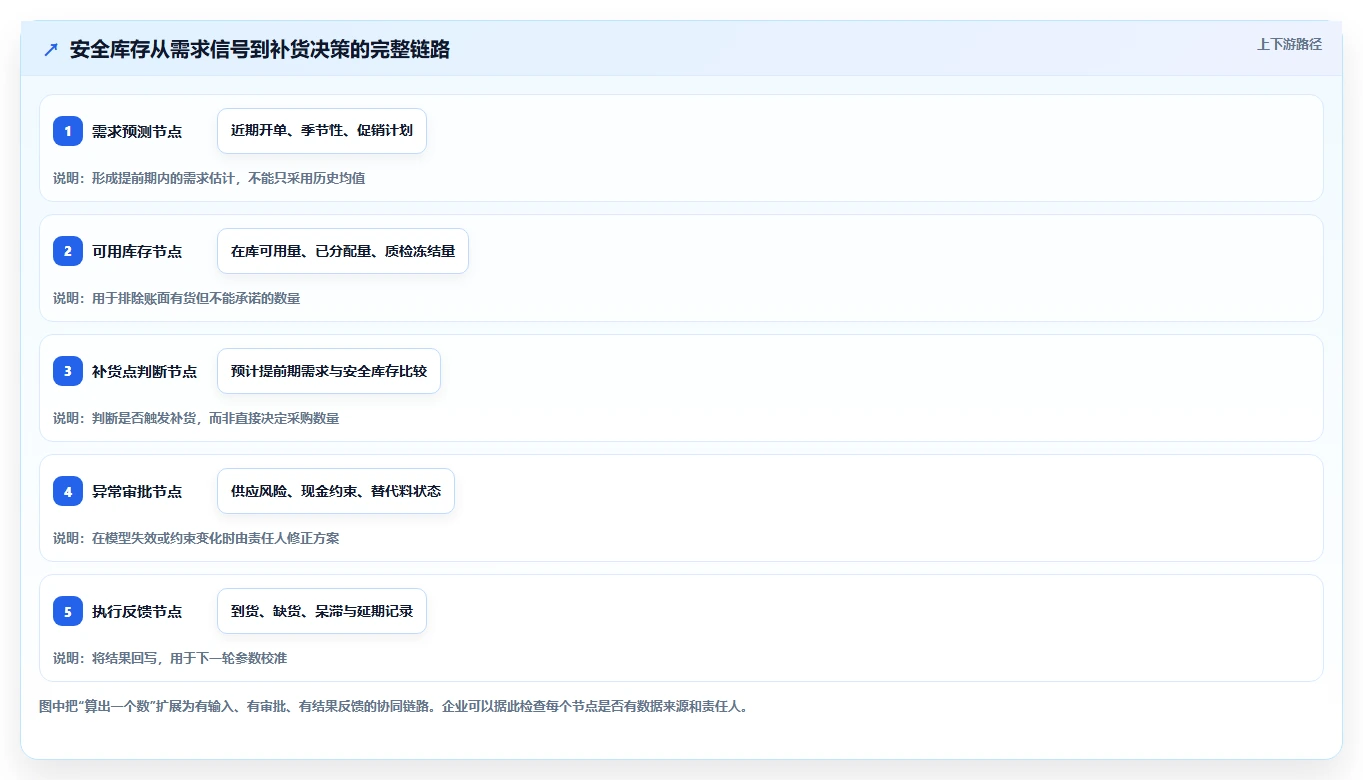
Task: Click the note 判断是否触发补货
Action: (144, 418)
